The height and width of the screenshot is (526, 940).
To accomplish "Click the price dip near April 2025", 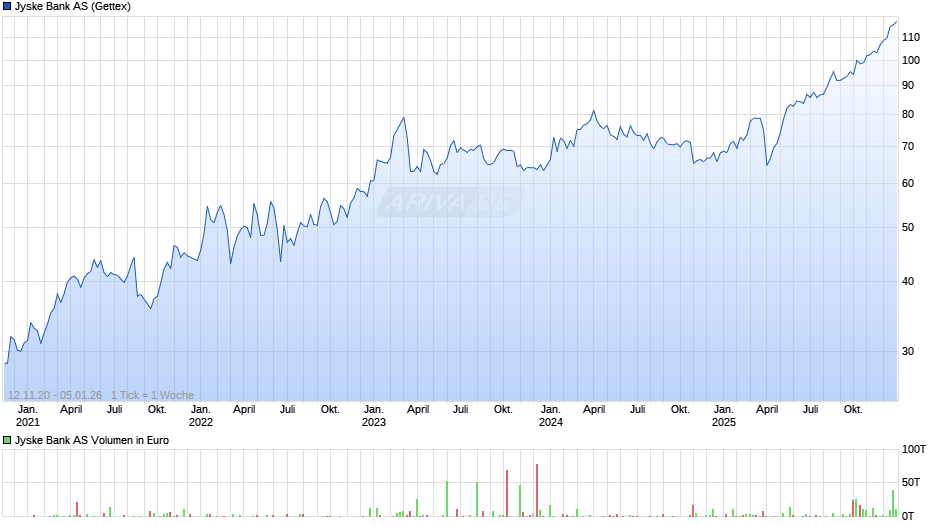I will coord(767,165).
